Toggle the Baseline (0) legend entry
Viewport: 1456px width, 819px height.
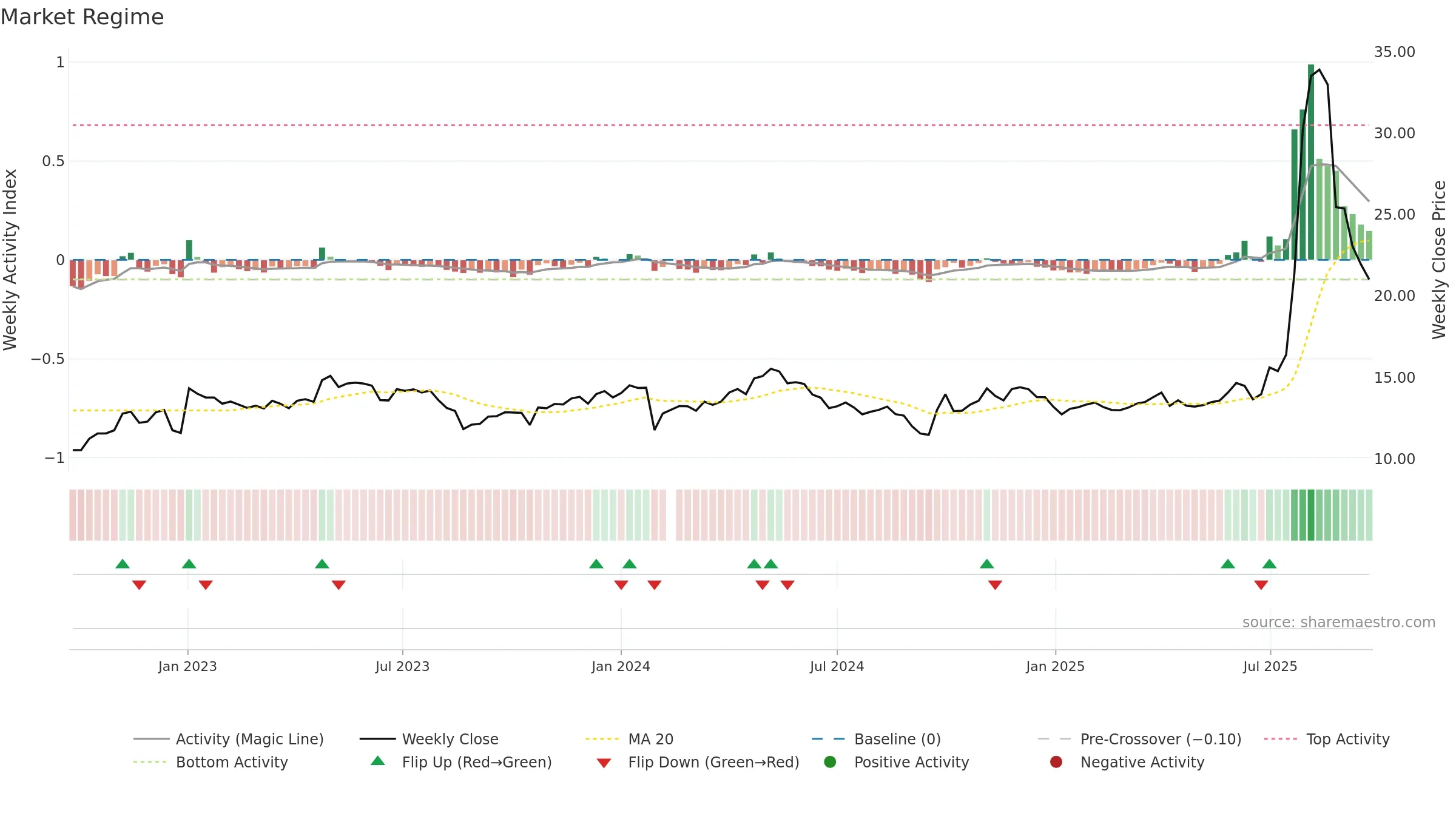[876, 739]
